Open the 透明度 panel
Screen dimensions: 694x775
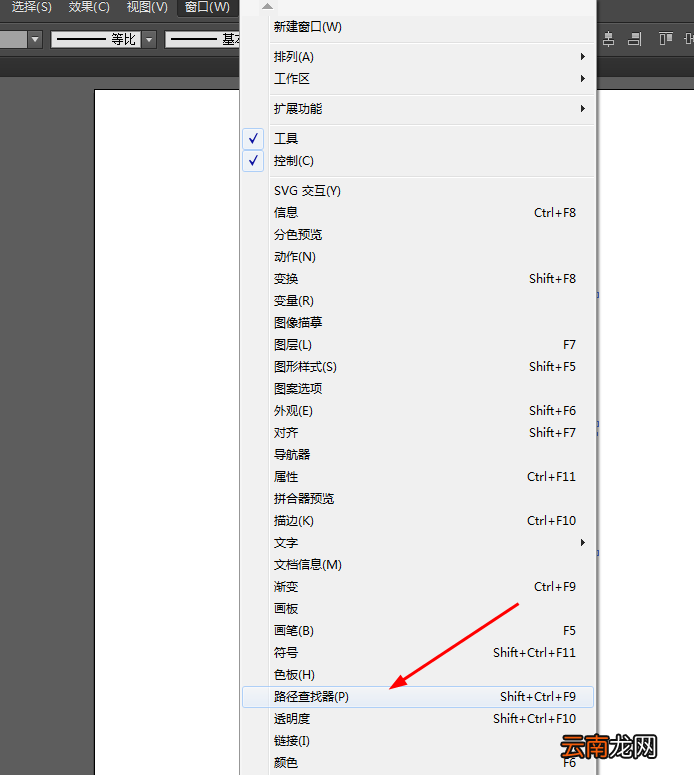click(x=418, y=719)
